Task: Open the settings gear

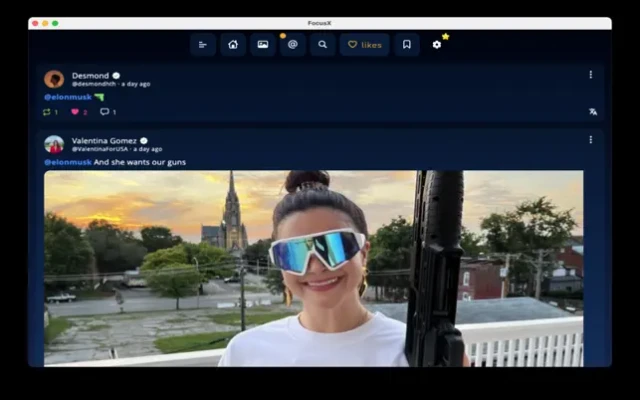Action: tap(436, 45)
